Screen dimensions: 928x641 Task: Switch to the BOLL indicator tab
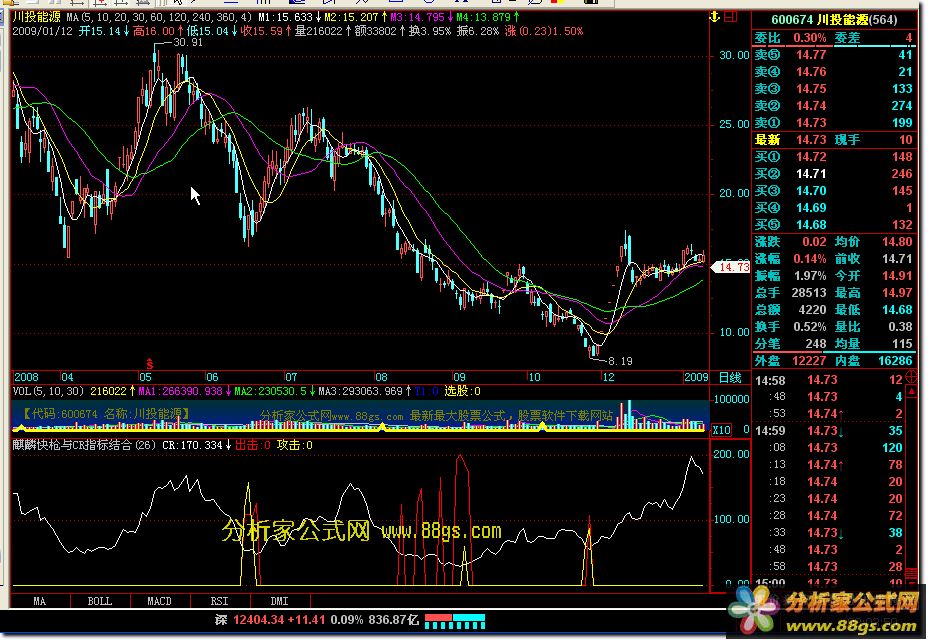click(99, 601)
